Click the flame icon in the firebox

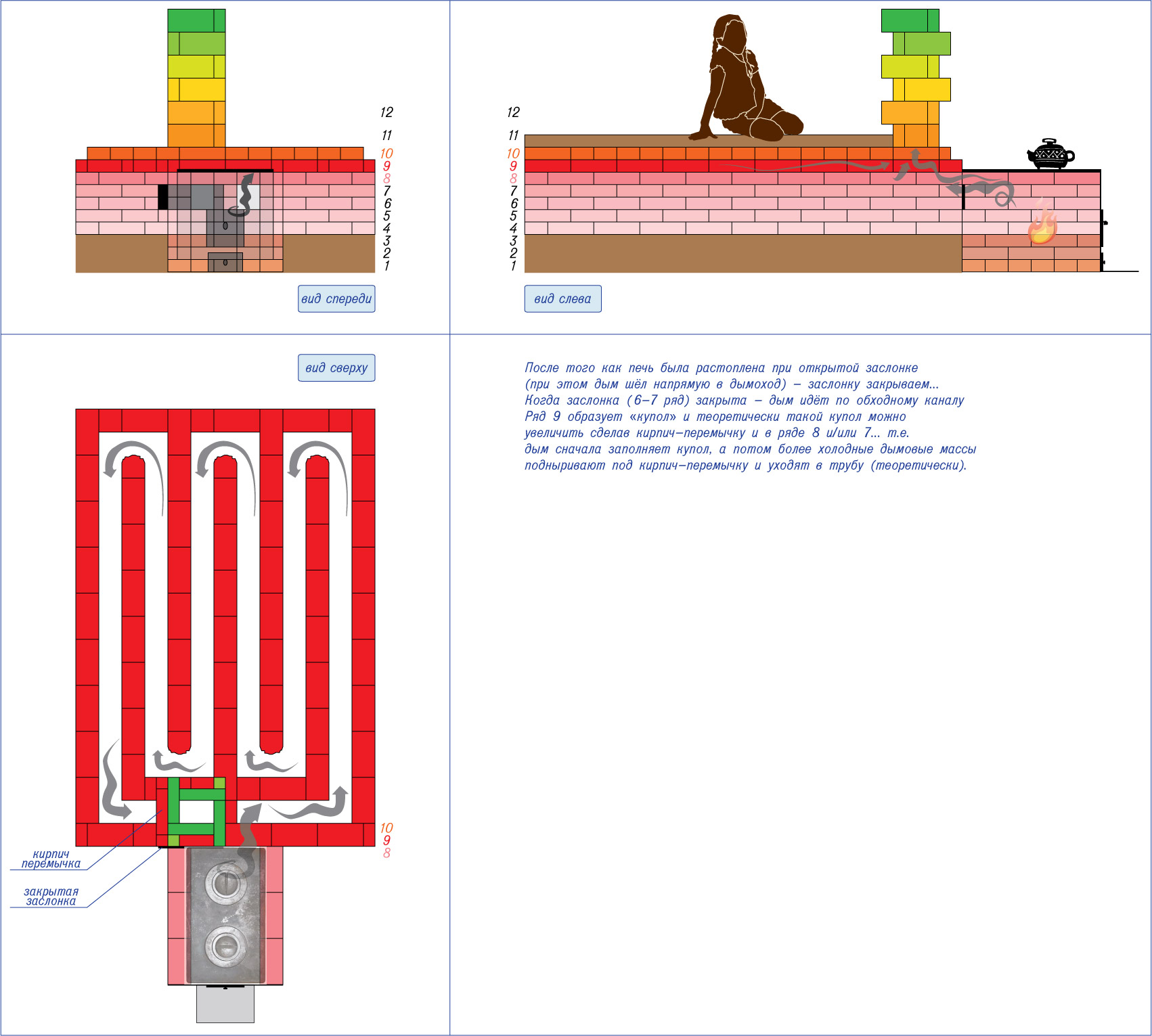1042,223
